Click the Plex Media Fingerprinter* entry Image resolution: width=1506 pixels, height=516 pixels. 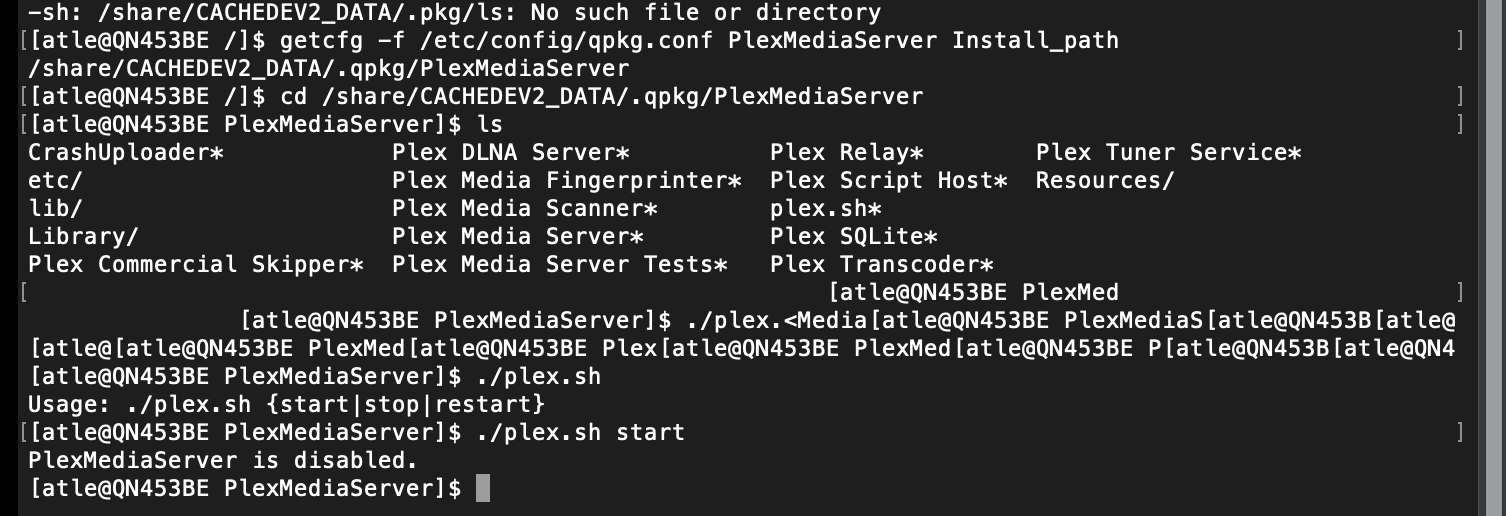567,180
